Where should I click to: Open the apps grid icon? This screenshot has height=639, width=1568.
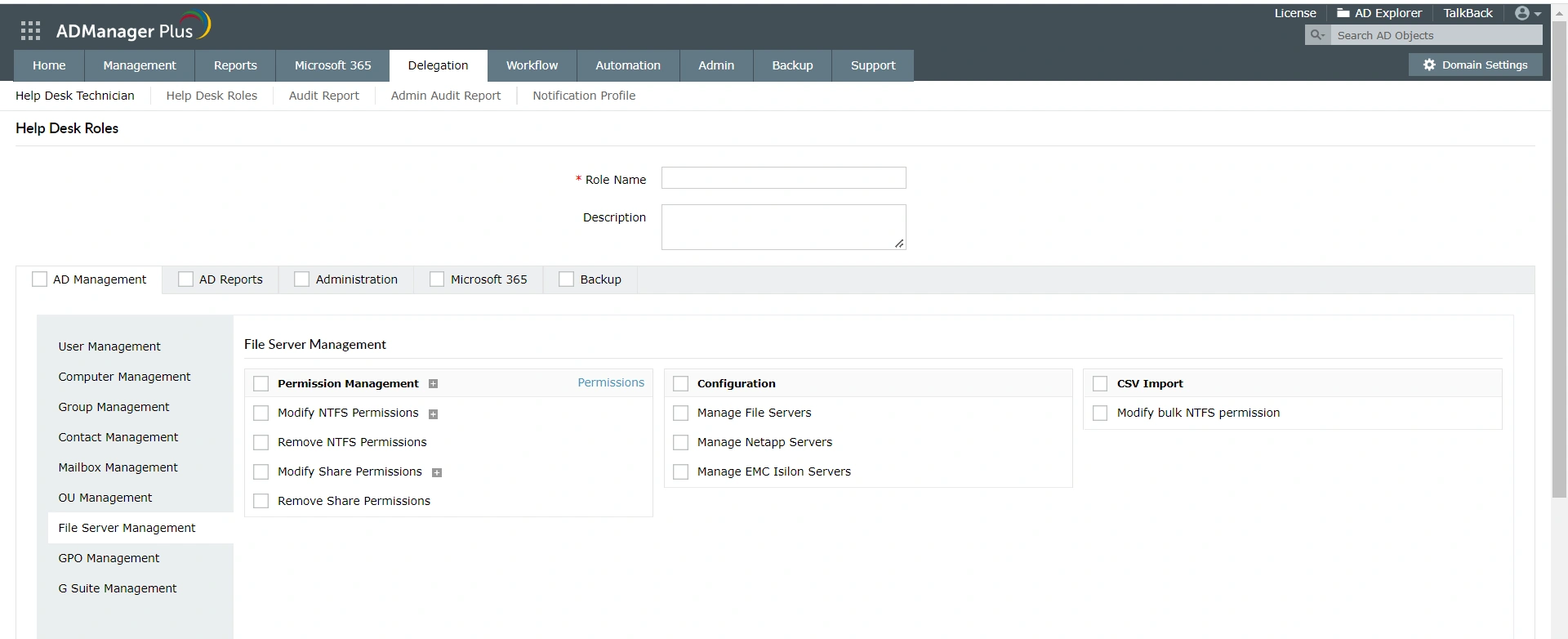30,31
